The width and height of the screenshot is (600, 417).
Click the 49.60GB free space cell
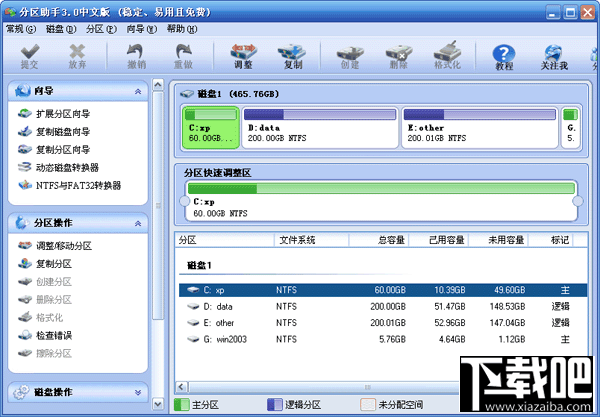(509, 290)
